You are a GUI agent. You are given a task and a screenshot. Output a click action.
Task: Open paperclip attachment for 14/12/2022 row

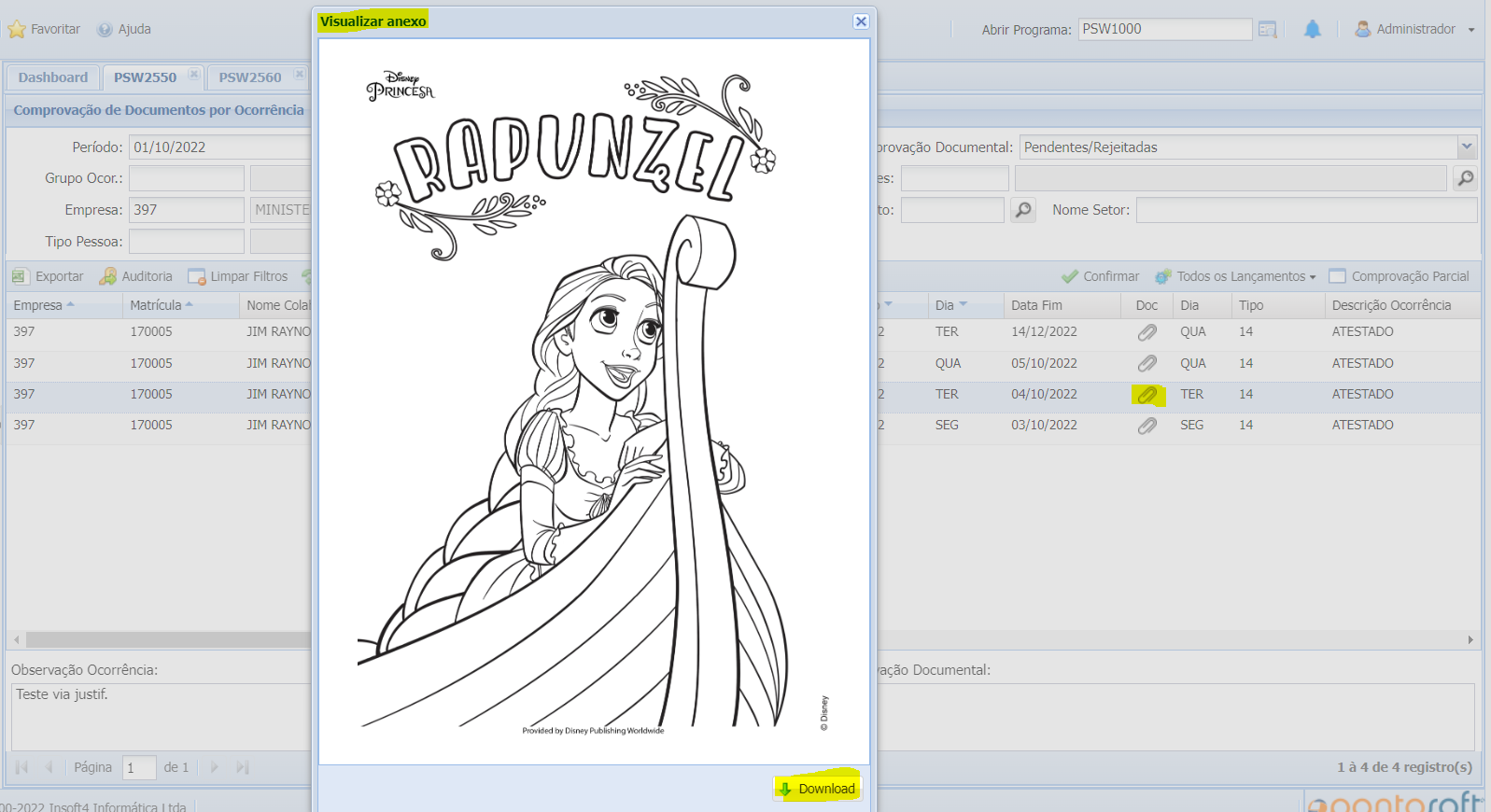[1147, 332]
